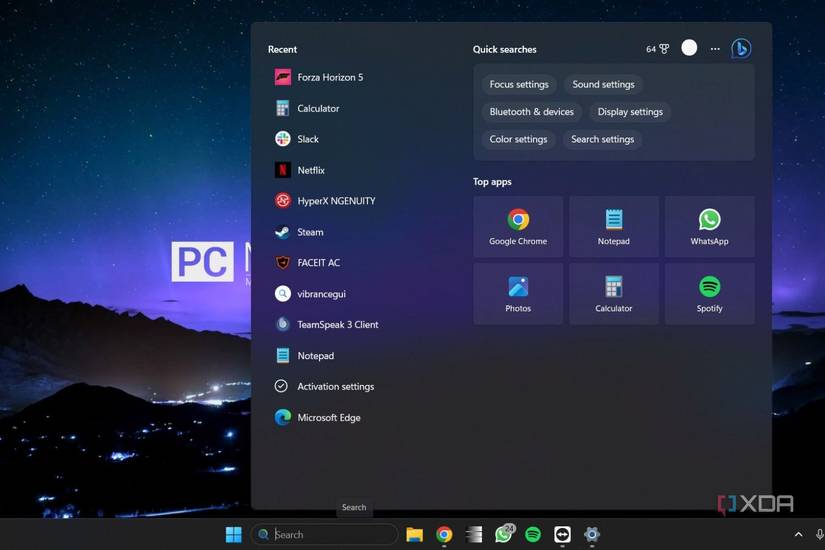Open the WhatsApp top app tile
825x550 pixels.
click(x=709, y=227)
